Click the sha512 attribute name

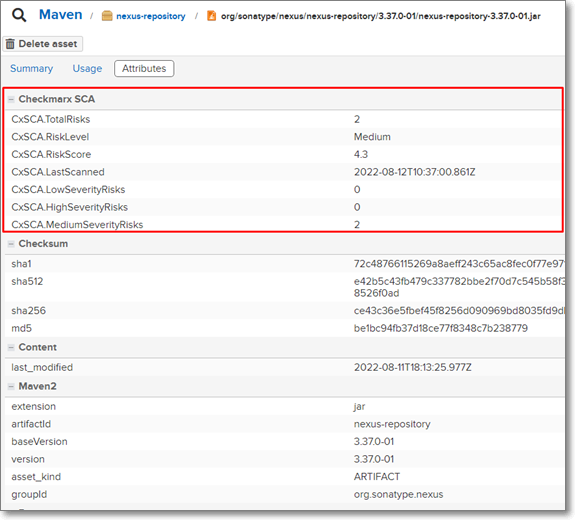pyautogui.click(x=27, y=282)
